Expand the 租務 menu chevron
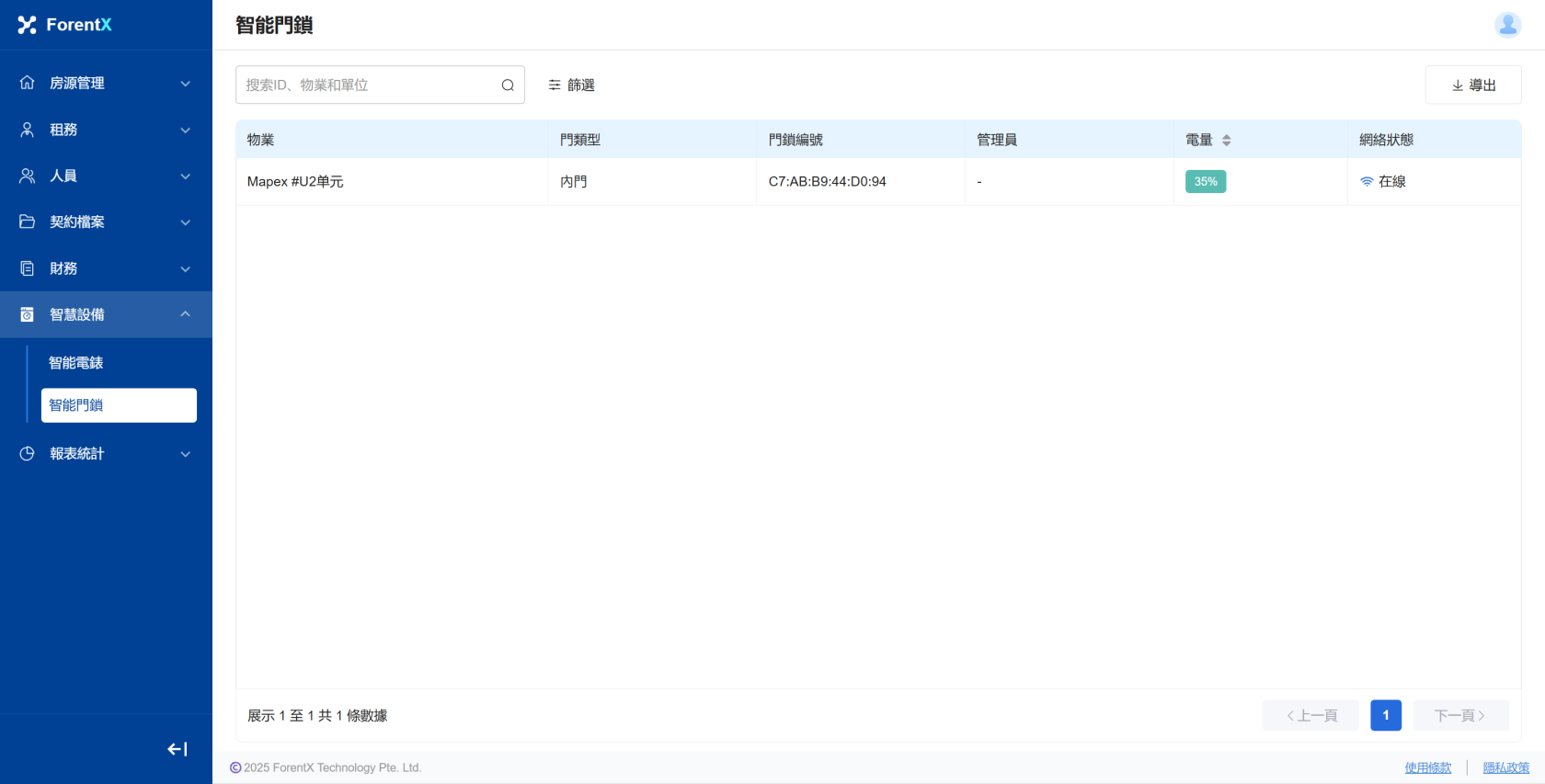Image resolution: width=1545 pixels, height=784 pixels. [186, 130]
